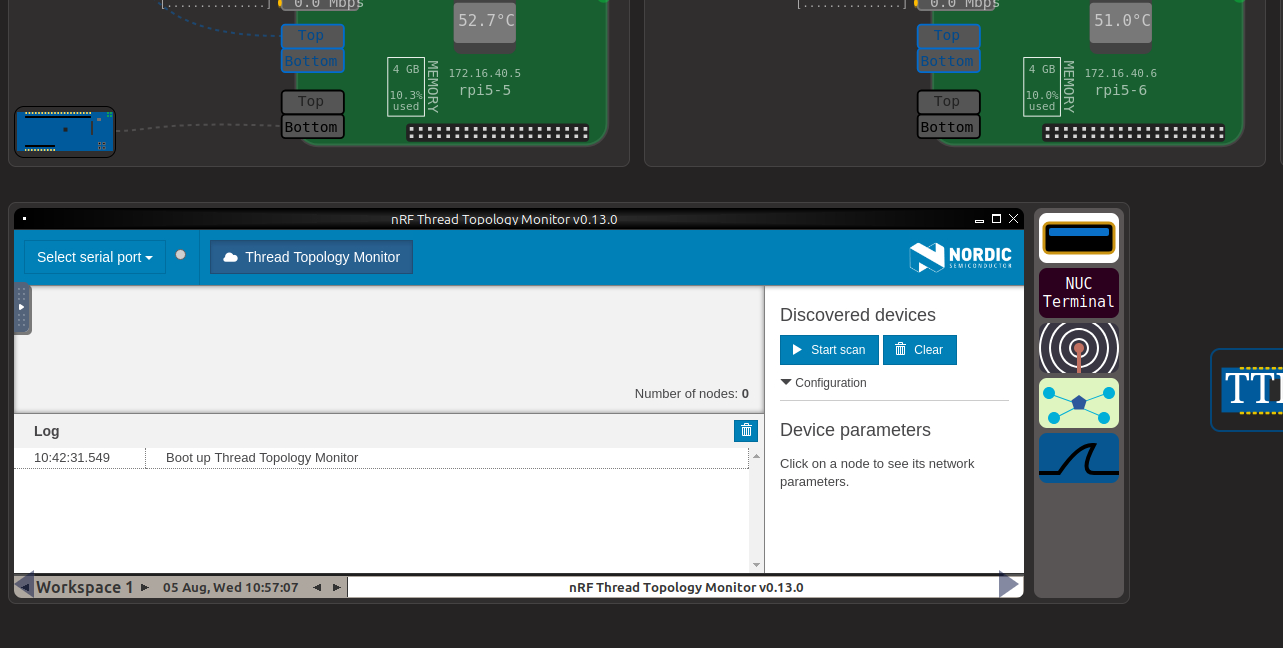Minimize the nRF Thread Topology Monitor window
1283x648 pixels.
[x=979, y=219]
